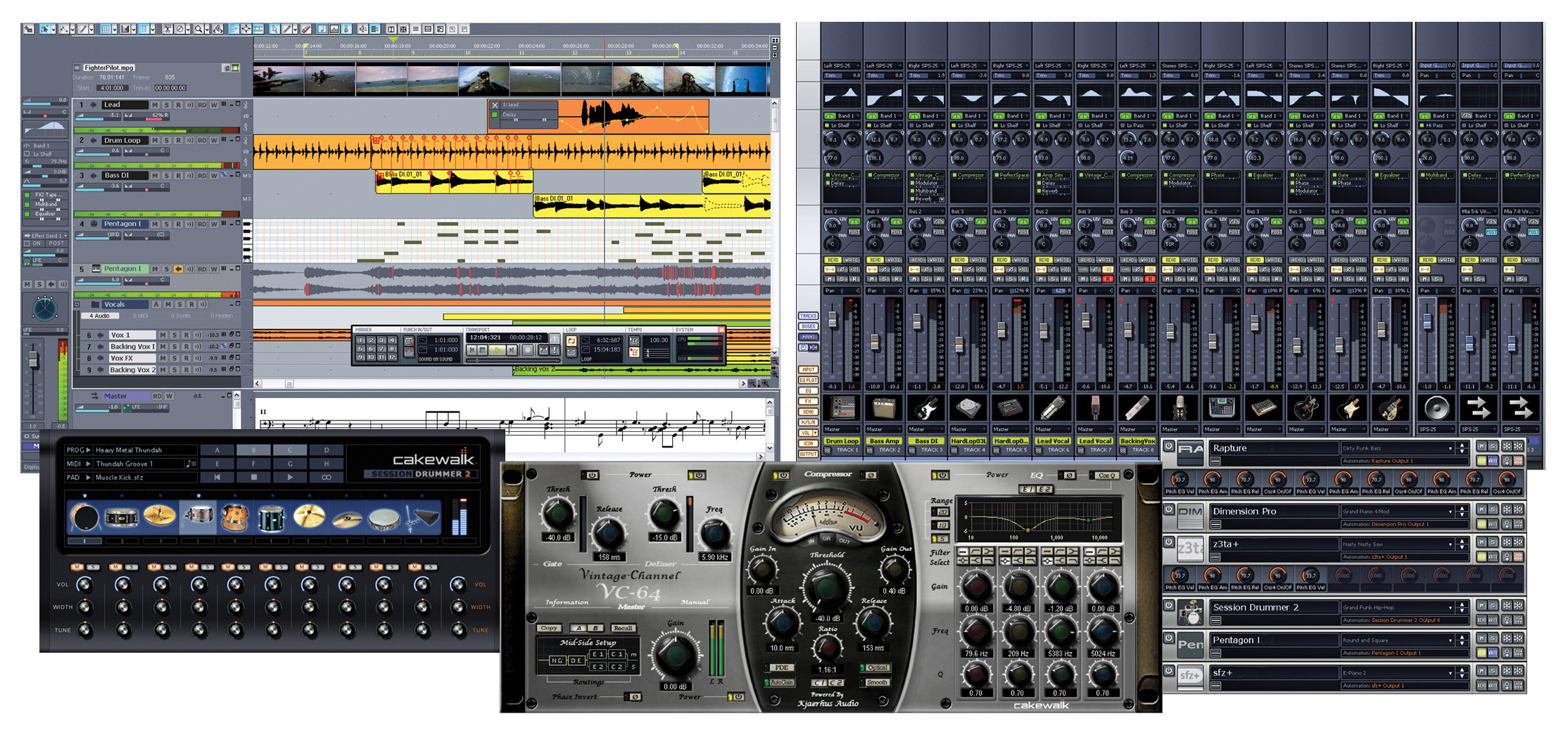Click the bass guitar icon on Bass DI strip
Screen dimensions: 1568x735
926,408
